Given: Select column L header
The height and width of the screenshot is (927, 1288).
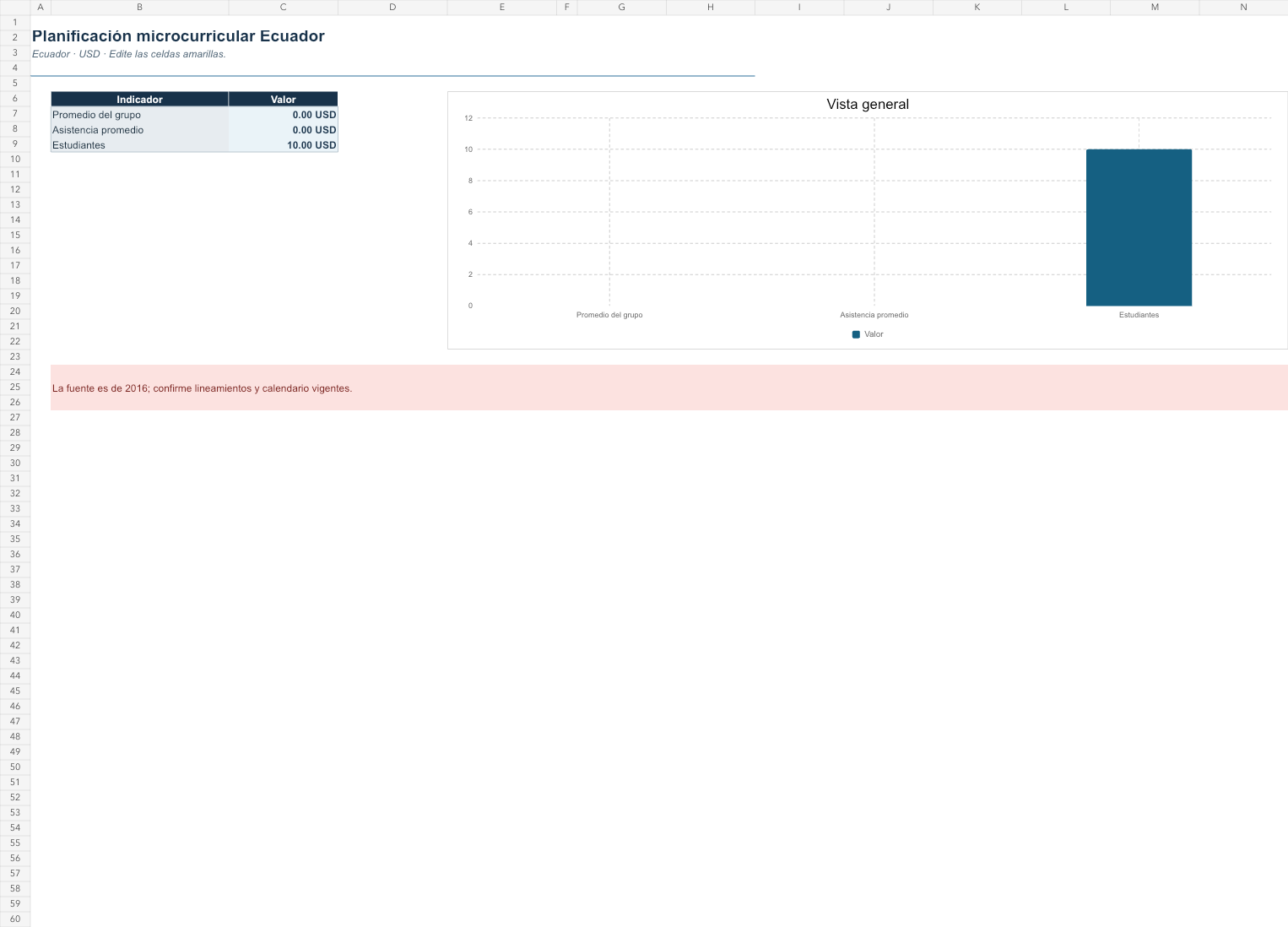Looking at the screenshot, I should 1066,8.
